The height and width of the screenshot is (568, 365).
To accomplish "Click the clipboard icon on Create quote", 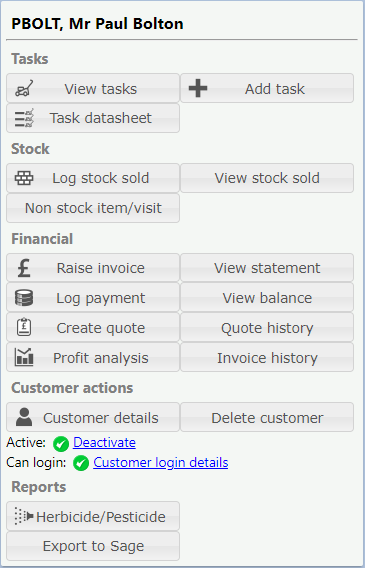I will click(24, 327).
